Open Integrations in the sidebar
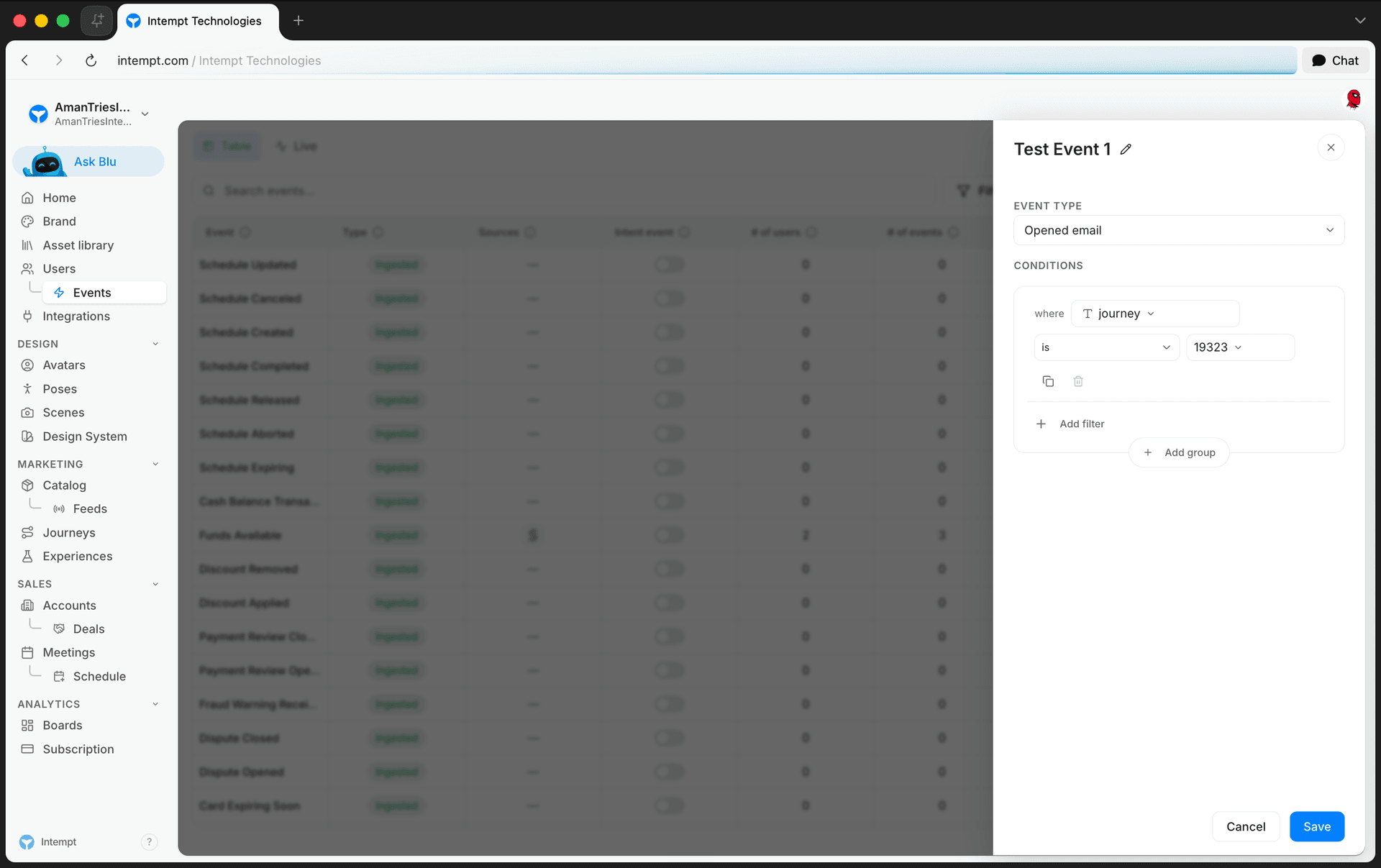1381x868 pixels. (76, 316)
